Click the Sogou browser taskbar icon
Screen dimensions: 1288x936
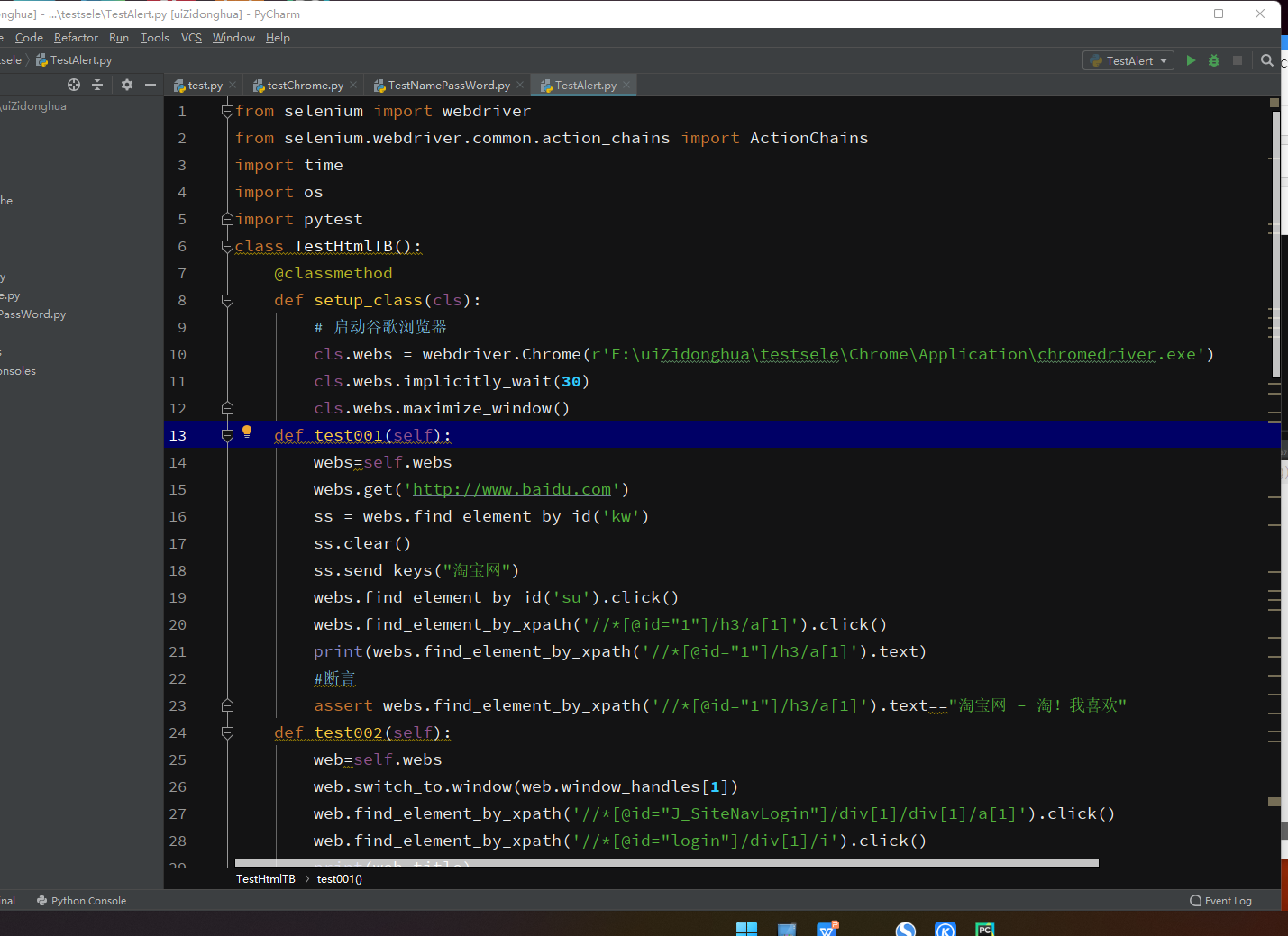click(x=906, y=929)
